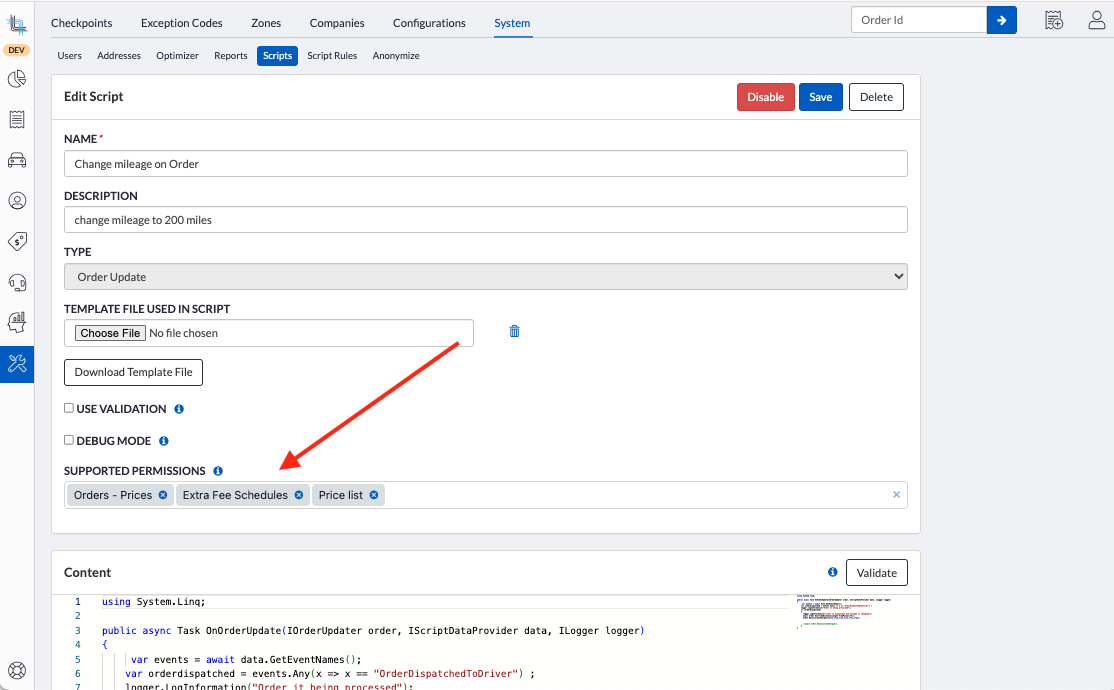1114x690 pixels.
Task: Open the headset support sidebar icon
Action: (x=17, y=283)
